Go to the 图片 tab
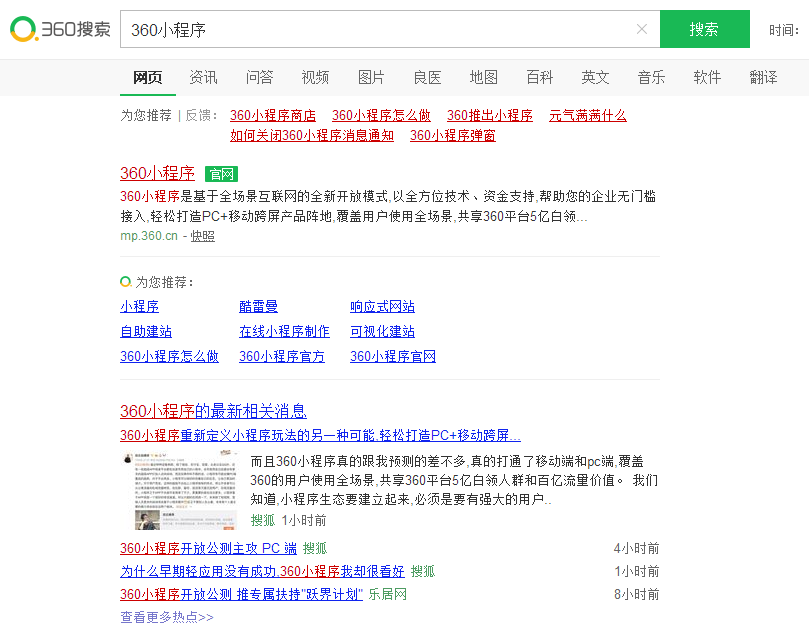This screenshot has height=630, width=809. (x=371, y=77)
